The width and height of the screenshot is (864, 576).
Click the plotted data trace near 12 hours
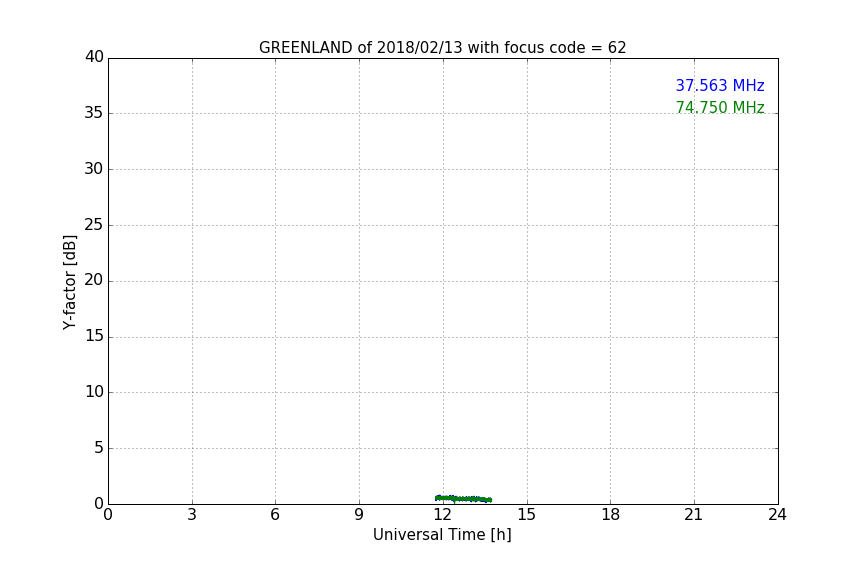(x=463, y=499)
